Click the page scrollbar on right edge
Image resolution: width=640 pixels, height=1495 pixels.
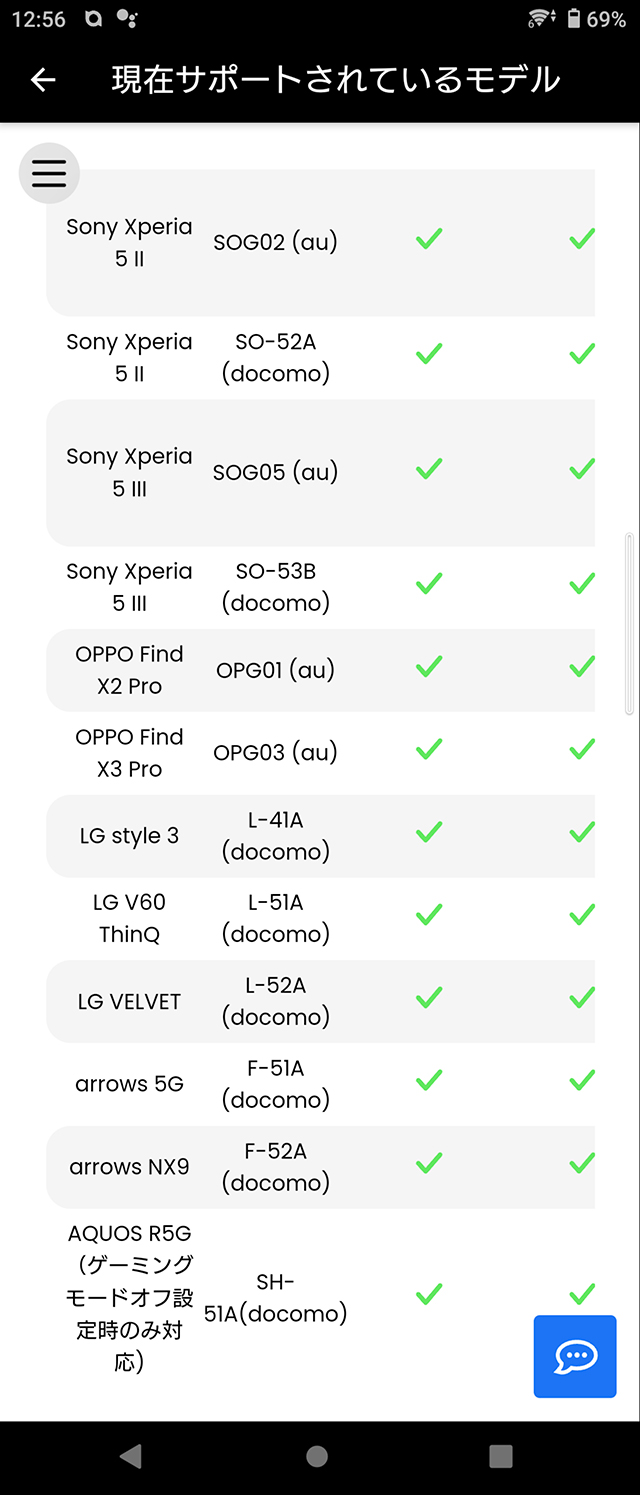coord(629,624)
